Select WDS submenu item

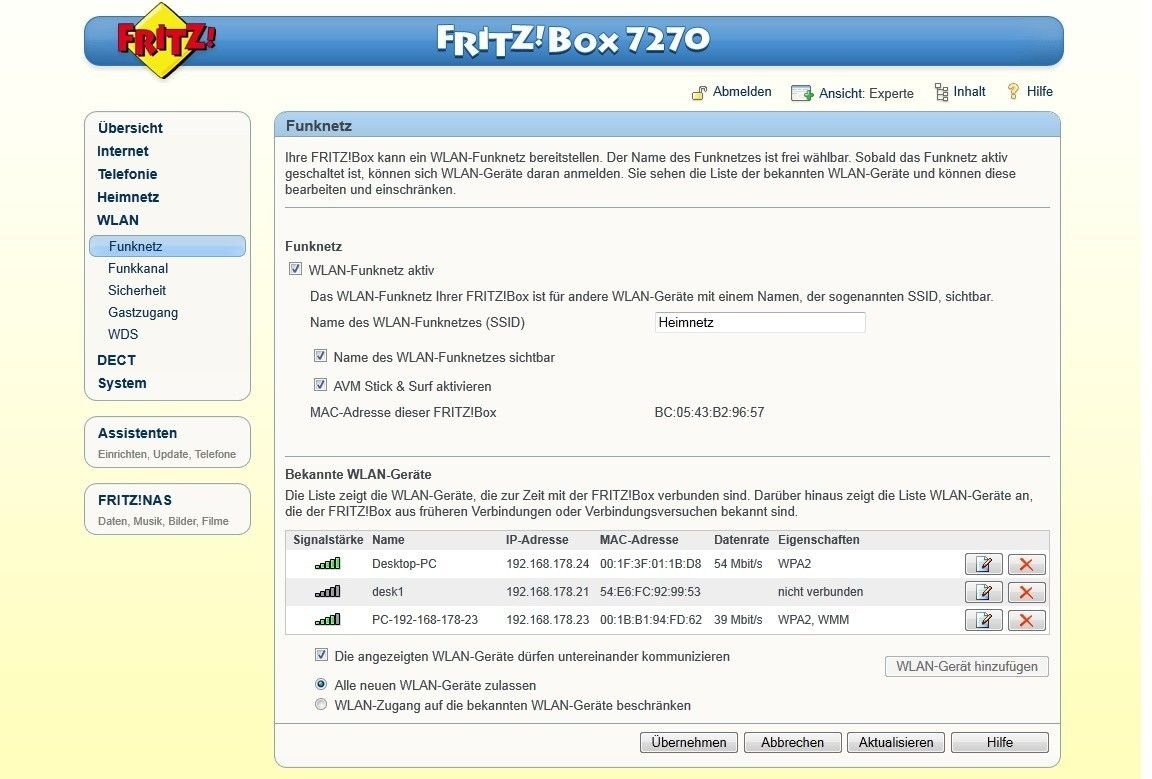click(x=123, y=334)
